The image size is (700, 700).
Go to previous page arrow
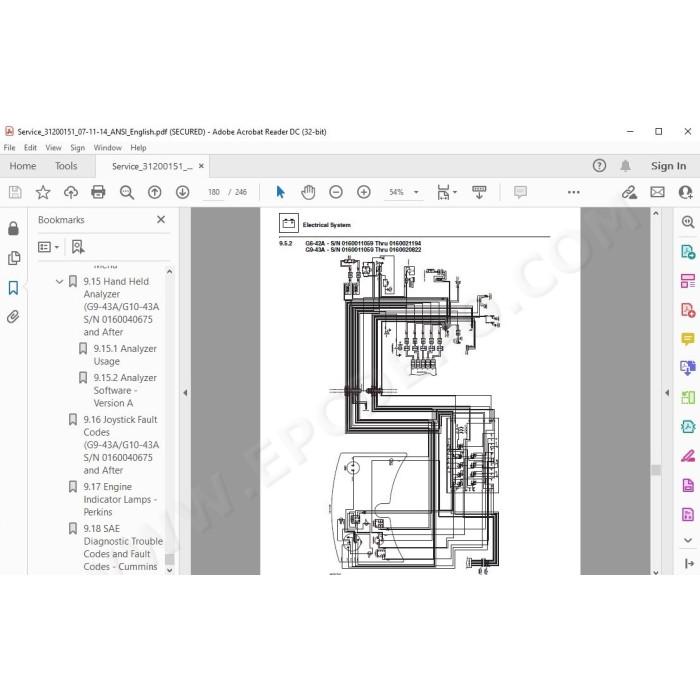pyautogui.click(x=154, y=192)
